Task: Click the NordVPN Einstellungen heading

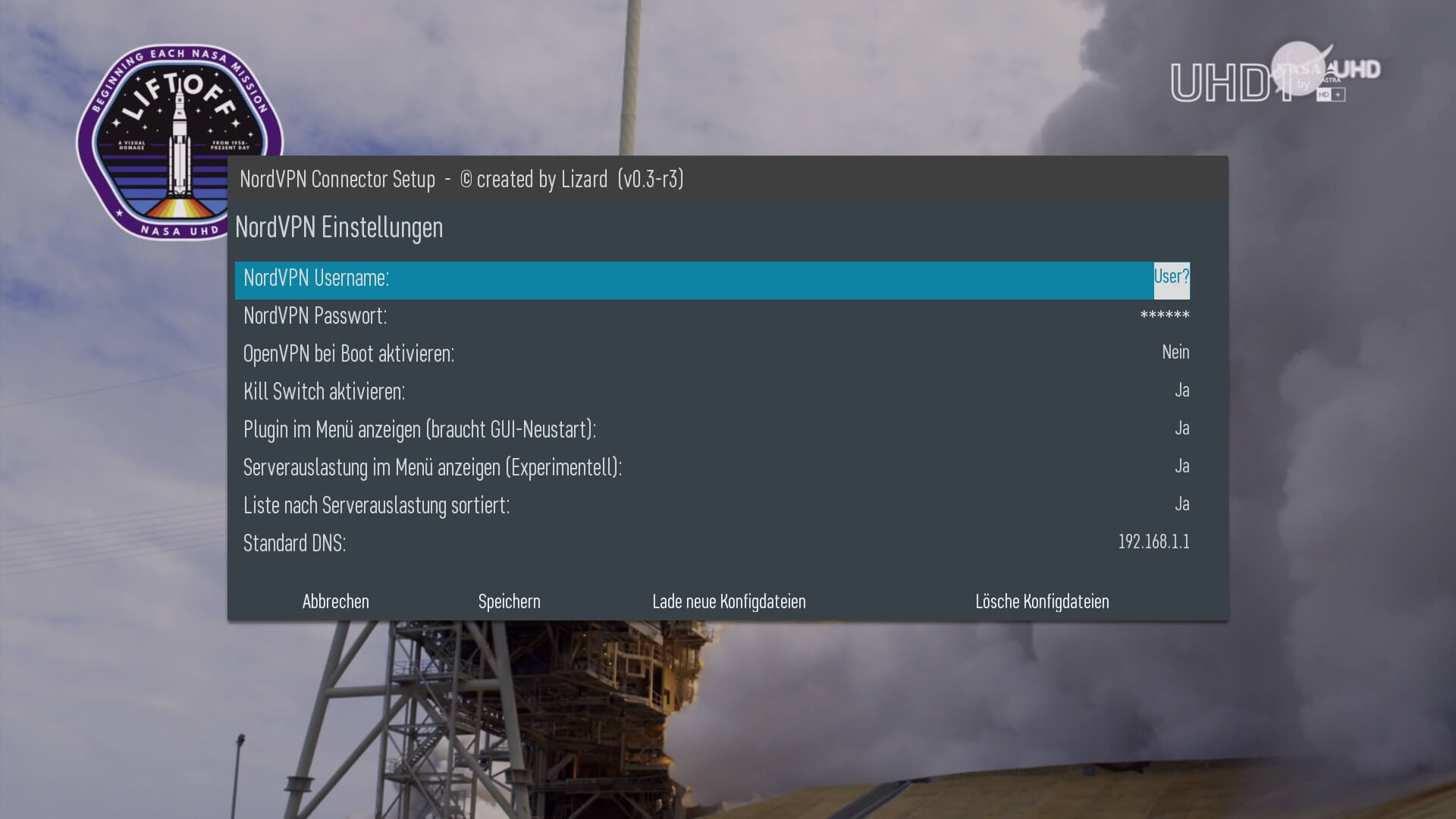Action: point(339,227)
